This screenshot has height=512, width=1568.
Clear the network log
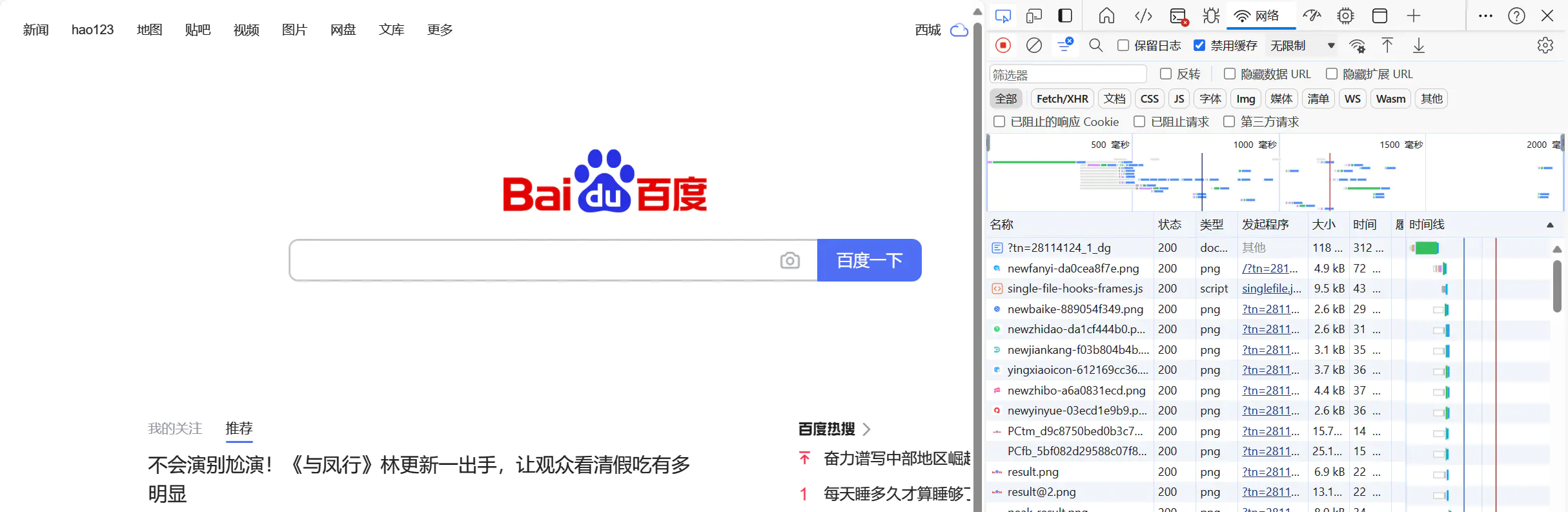point(1034,45)
